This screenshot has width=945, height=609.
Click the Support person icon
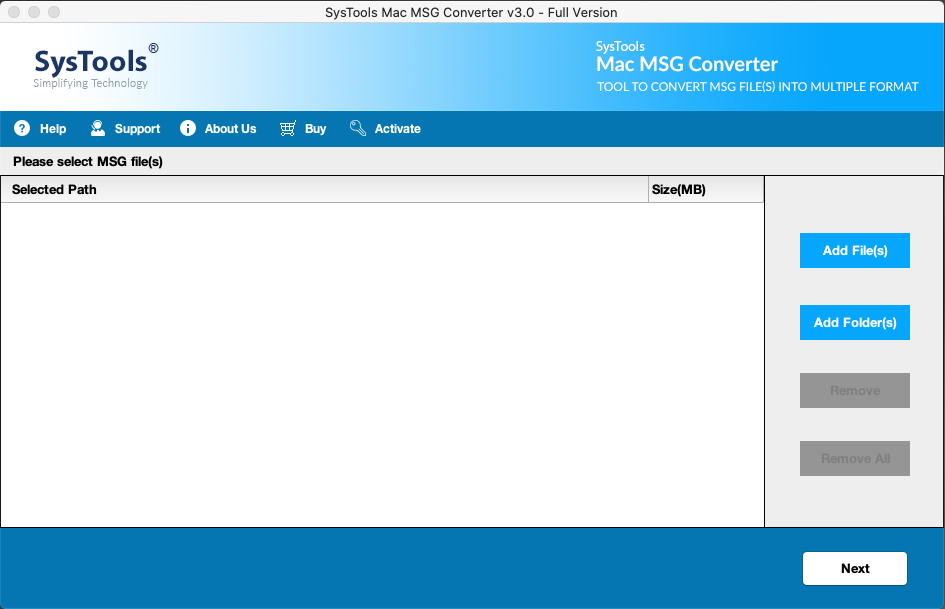point(98,128)
